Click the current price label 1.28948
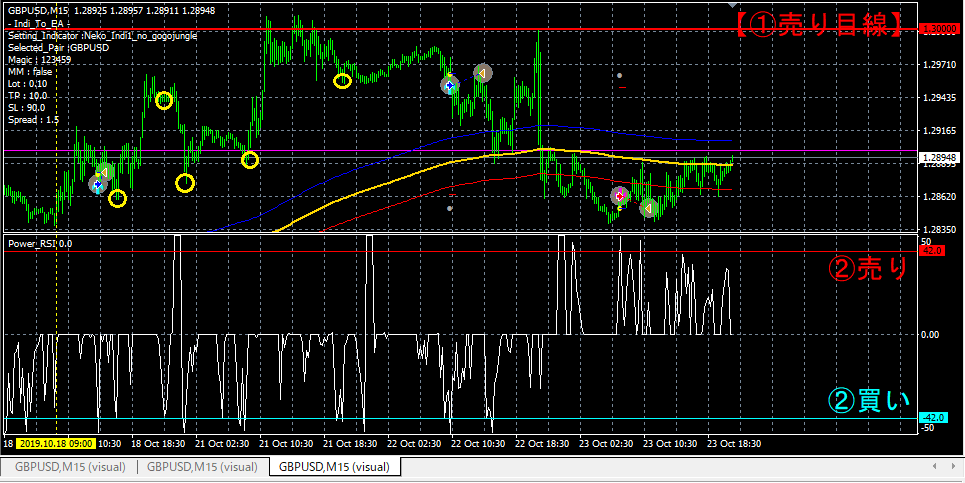 click(938, 158)
